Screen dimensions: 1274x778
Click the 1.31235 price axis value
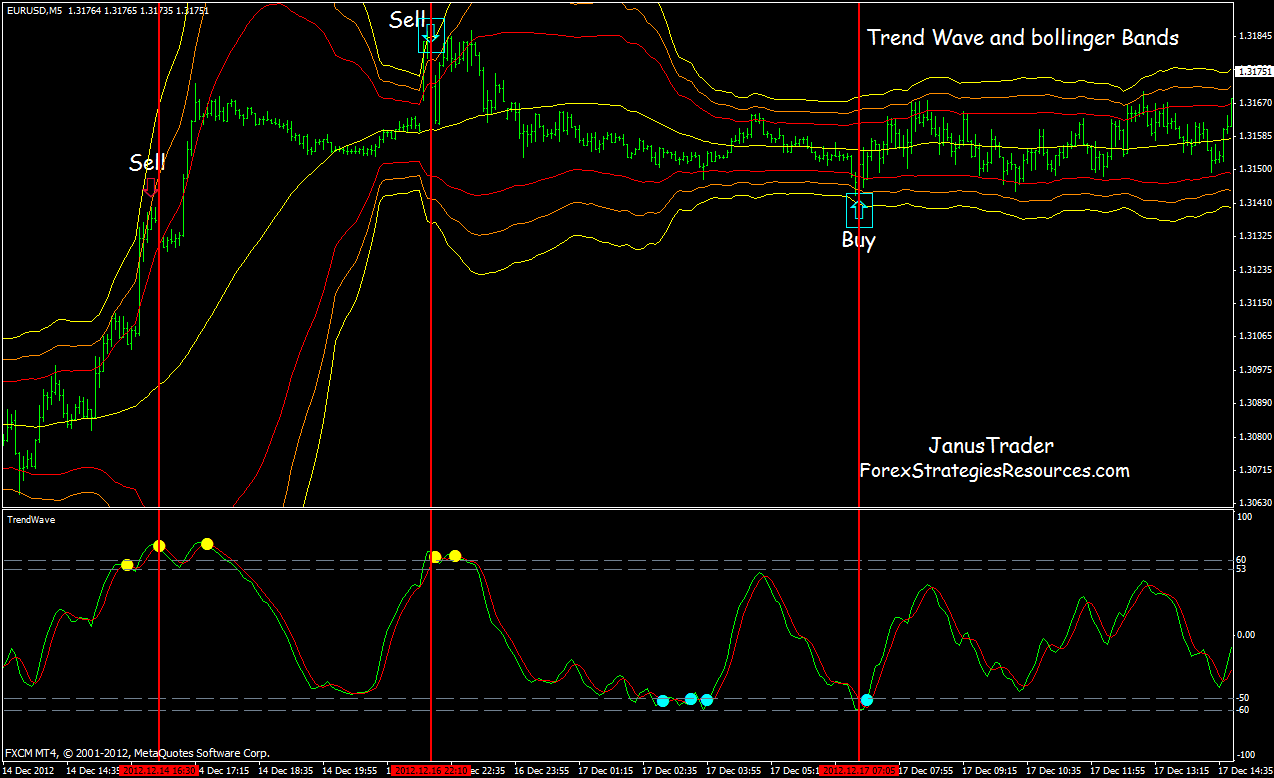point(1254,270)
